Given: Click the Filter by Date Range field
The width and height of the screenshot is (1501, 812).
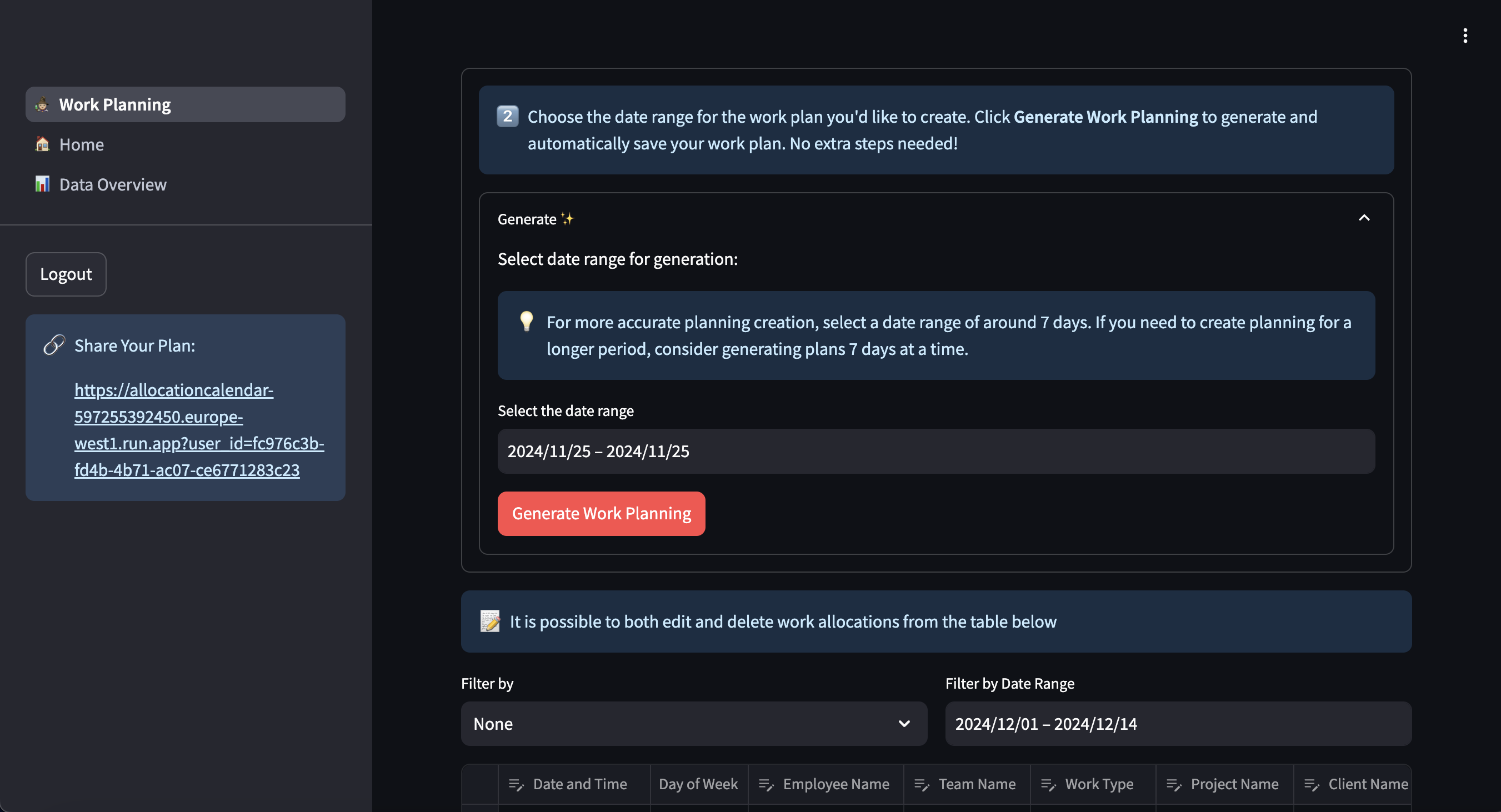Looking at the screenshot, I should [1177, 724].
